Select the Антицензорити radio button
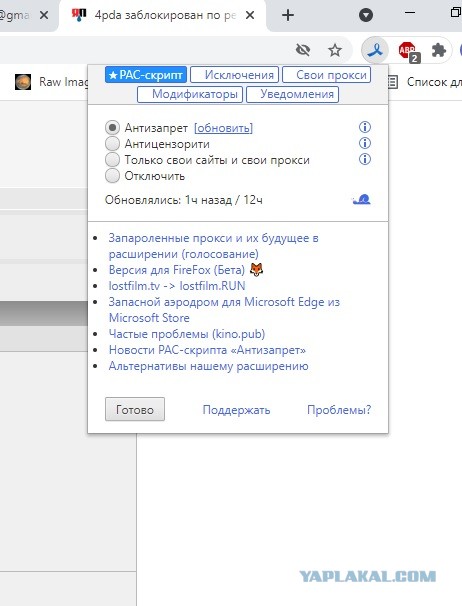This screenshot has width=462, height=606. (112, 144)
